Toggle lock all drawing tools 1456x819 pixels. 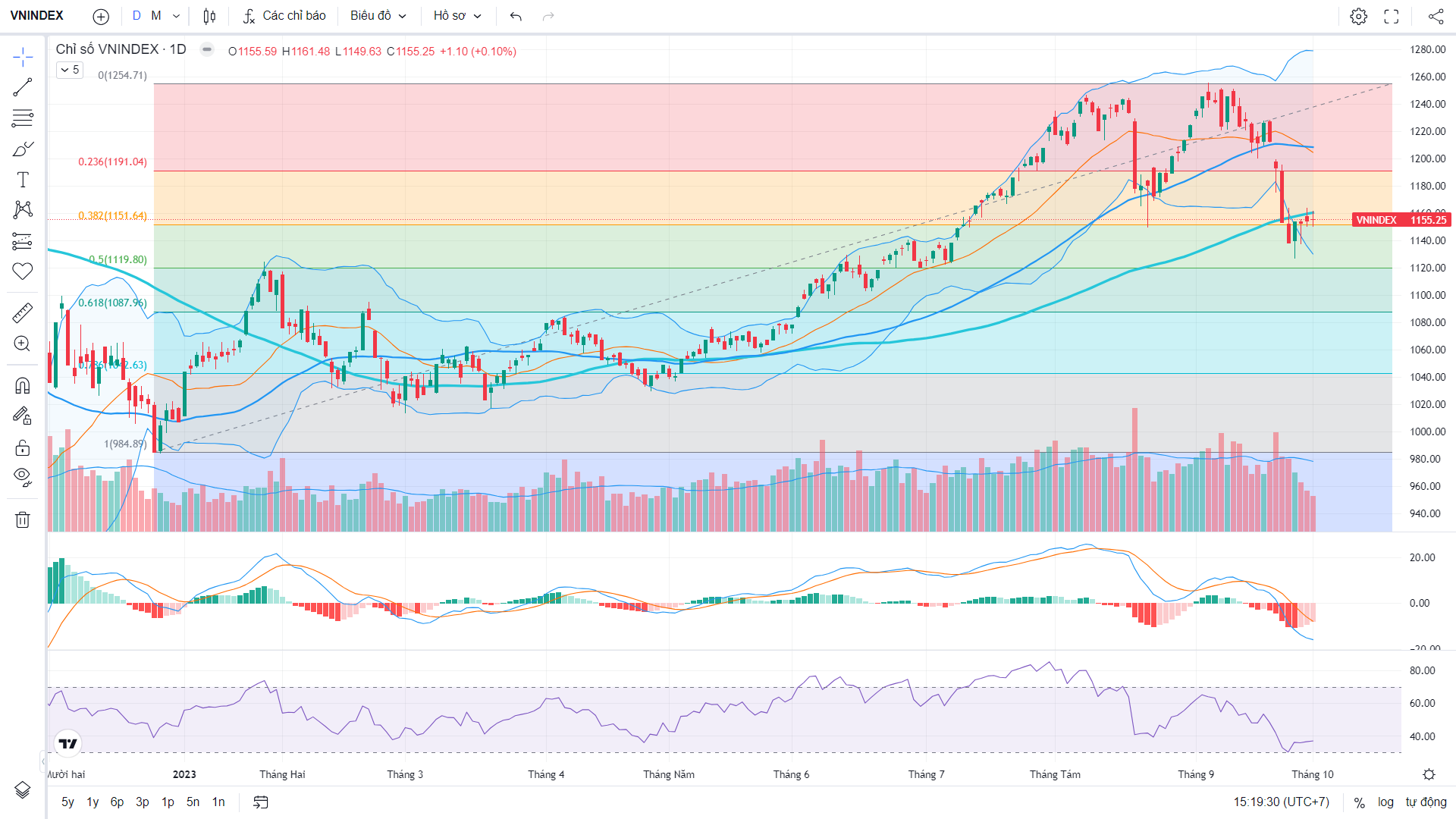click(23, 447)
